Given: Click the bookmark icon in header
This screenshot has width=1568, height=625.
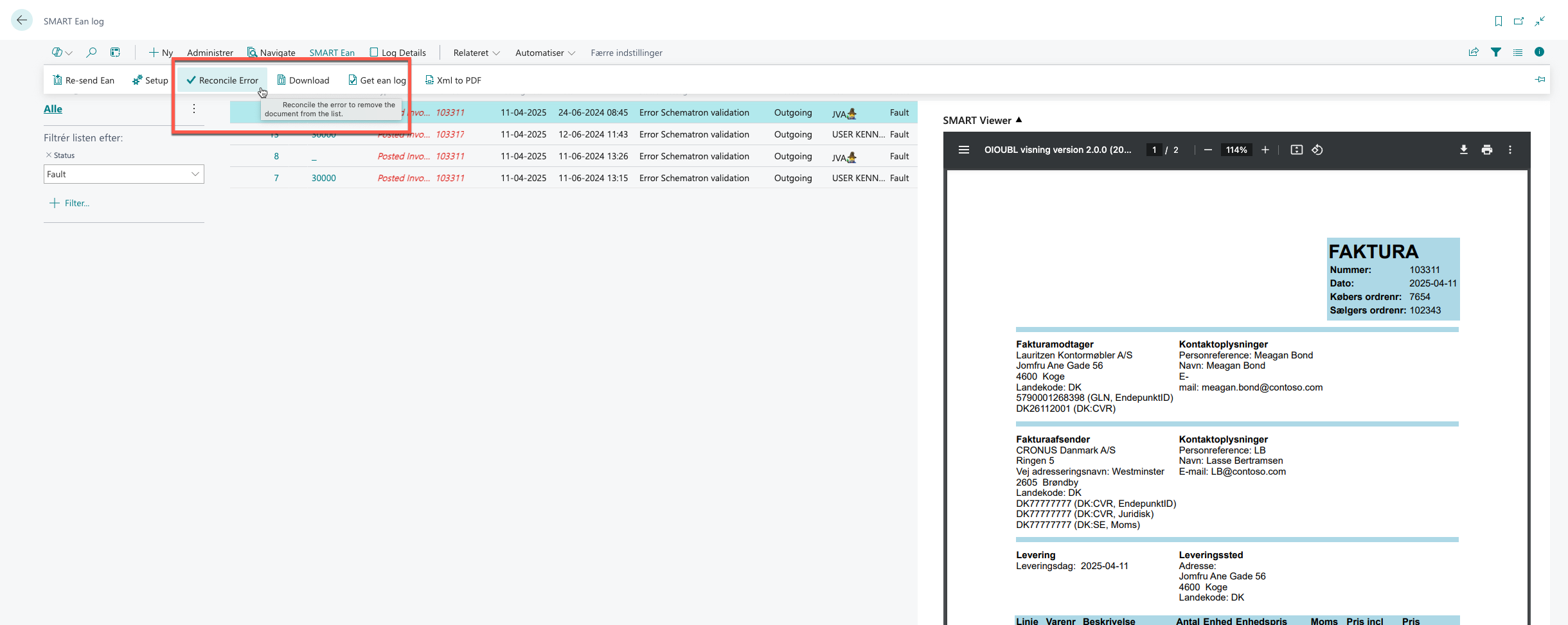Looking at the screenshot, I should pos(1498,21).
